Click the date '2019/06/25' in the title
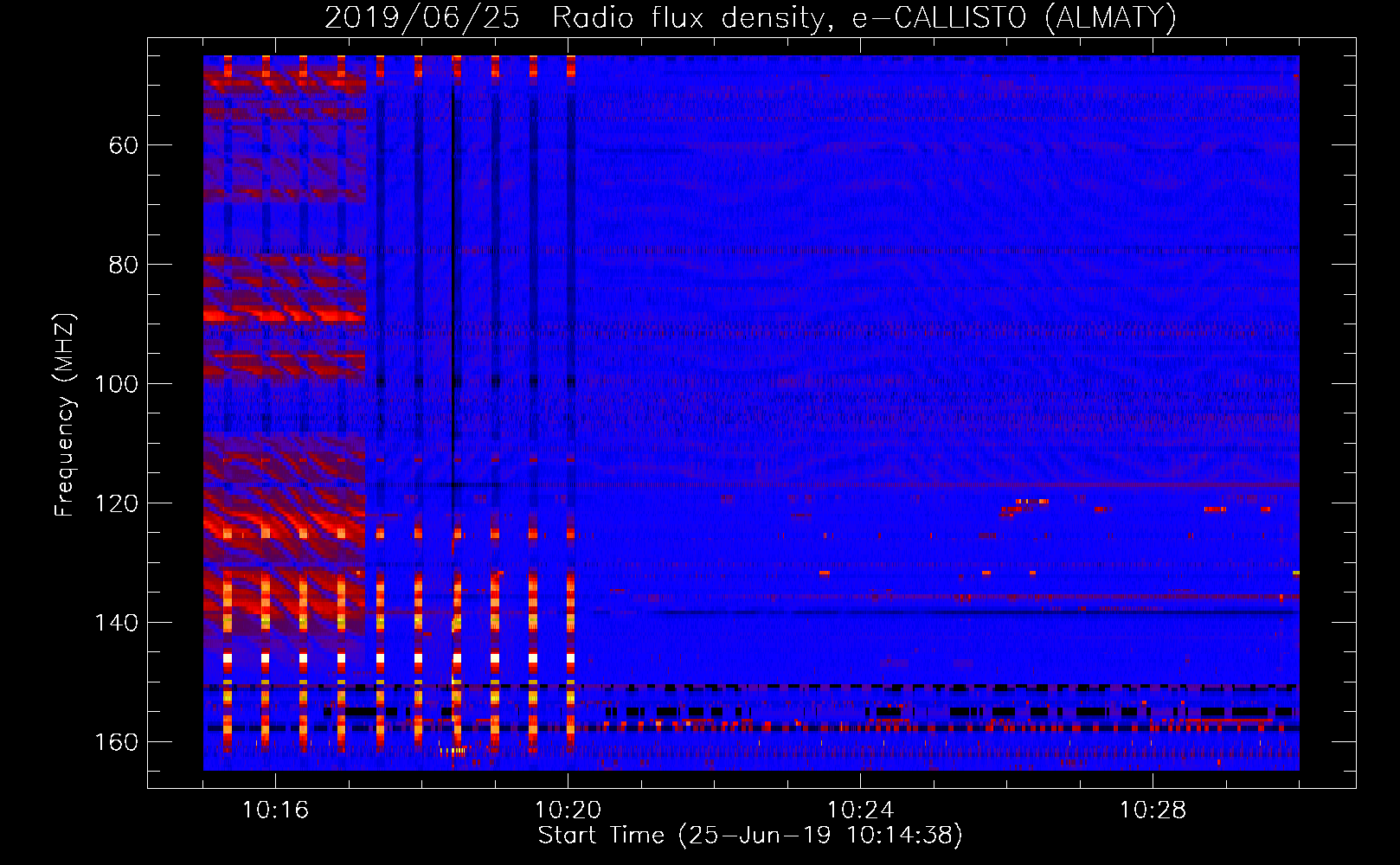The height and width of the screenshot is (865, 1400). point(422,18)
